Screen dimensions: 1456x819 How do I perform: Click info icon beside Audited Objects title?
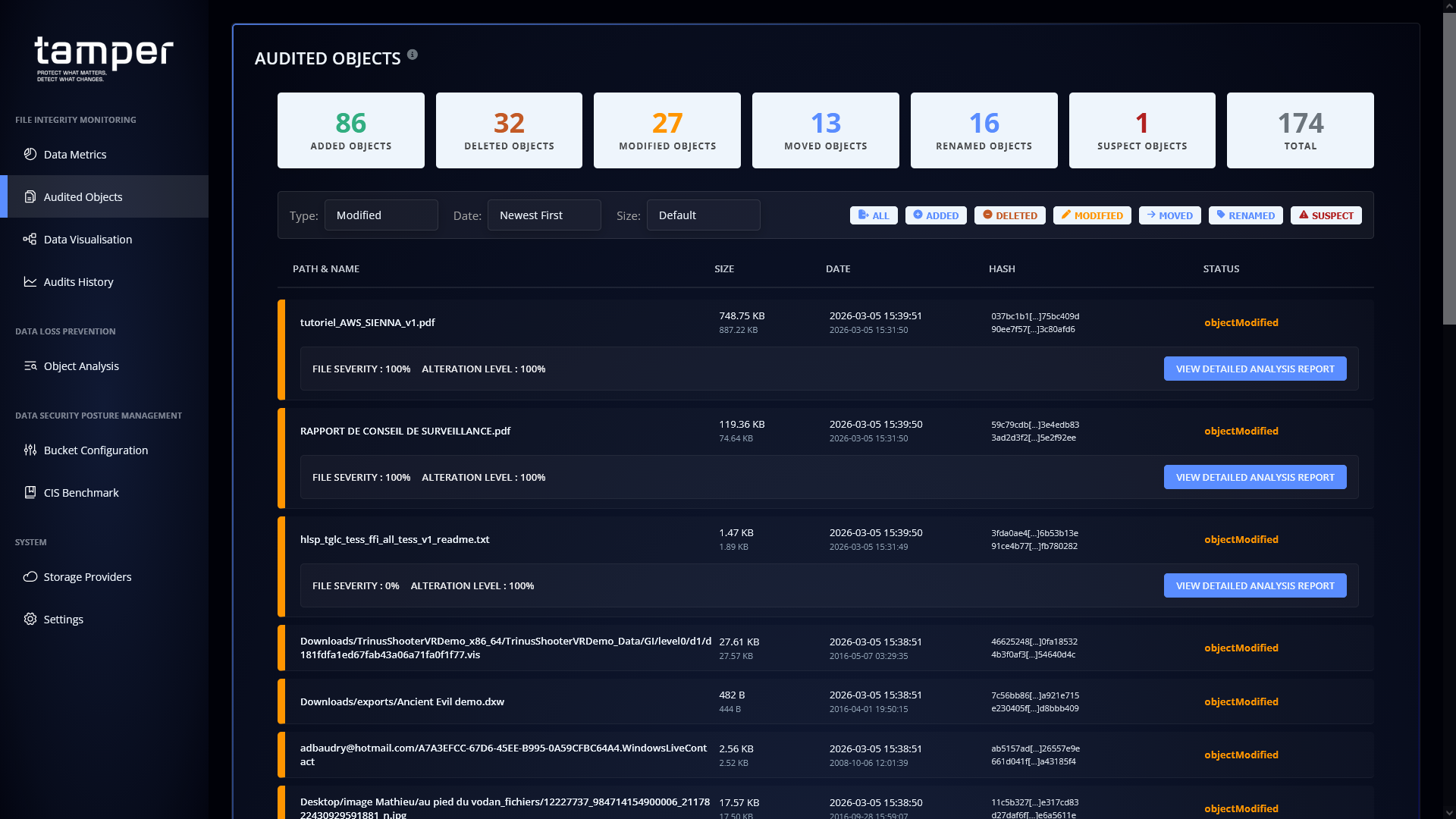[x=413, y=55]
